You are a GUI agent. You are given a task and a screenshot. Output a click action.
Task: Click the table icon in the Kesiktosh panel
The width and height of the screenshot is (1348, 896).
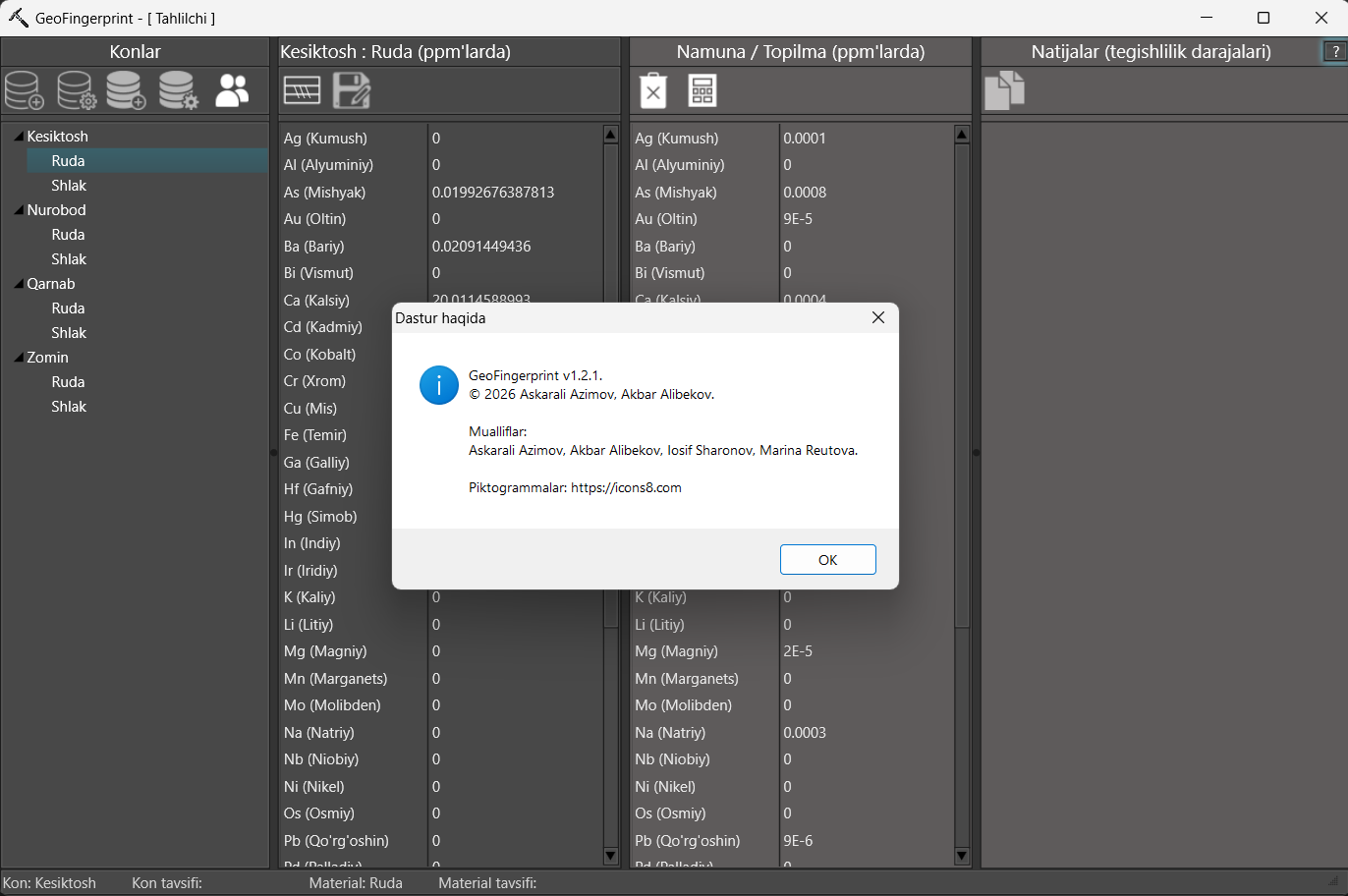coord(303,91)
